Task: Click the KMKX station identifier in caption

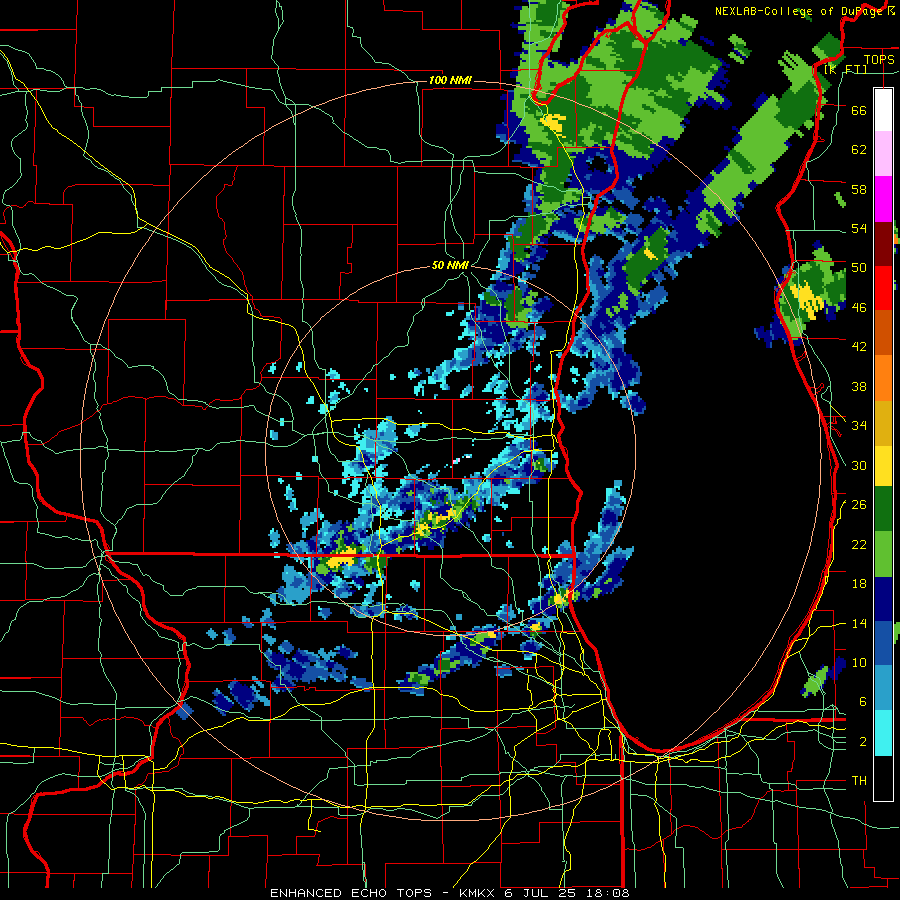Action: [x=476, y=893]
